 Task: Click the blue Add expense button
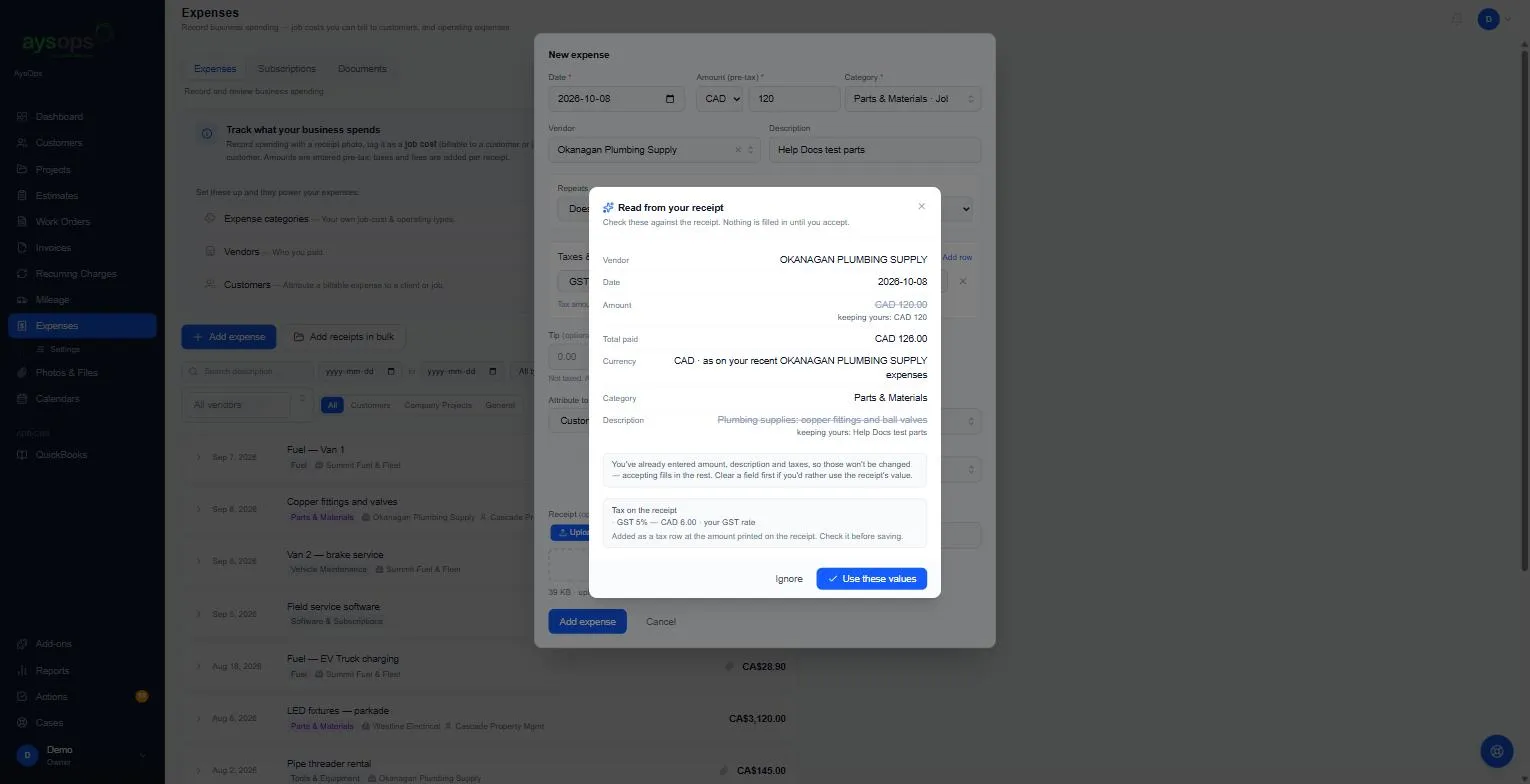pyautogui.click(x=229, y=337)
